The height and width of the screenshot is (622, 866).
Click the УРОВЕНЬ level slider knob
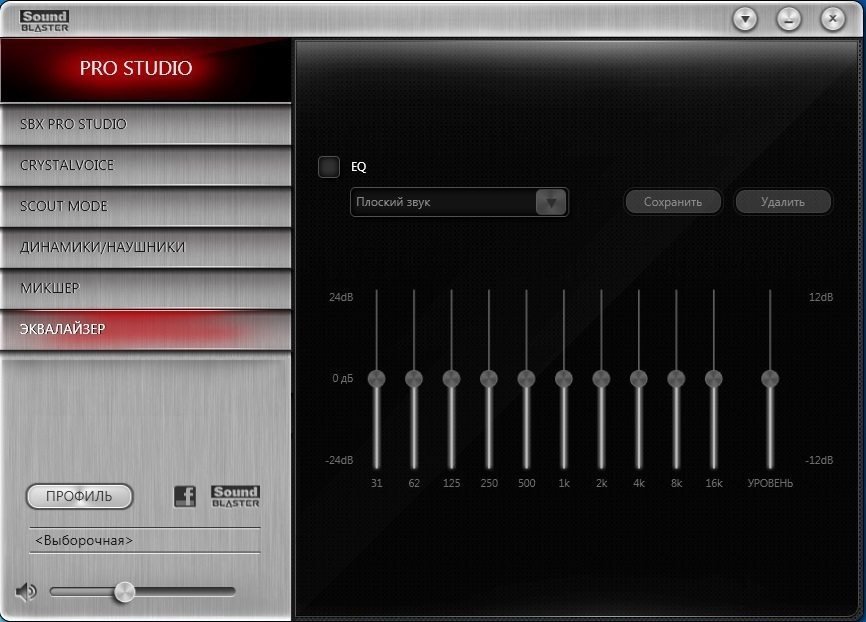(770, 379)
